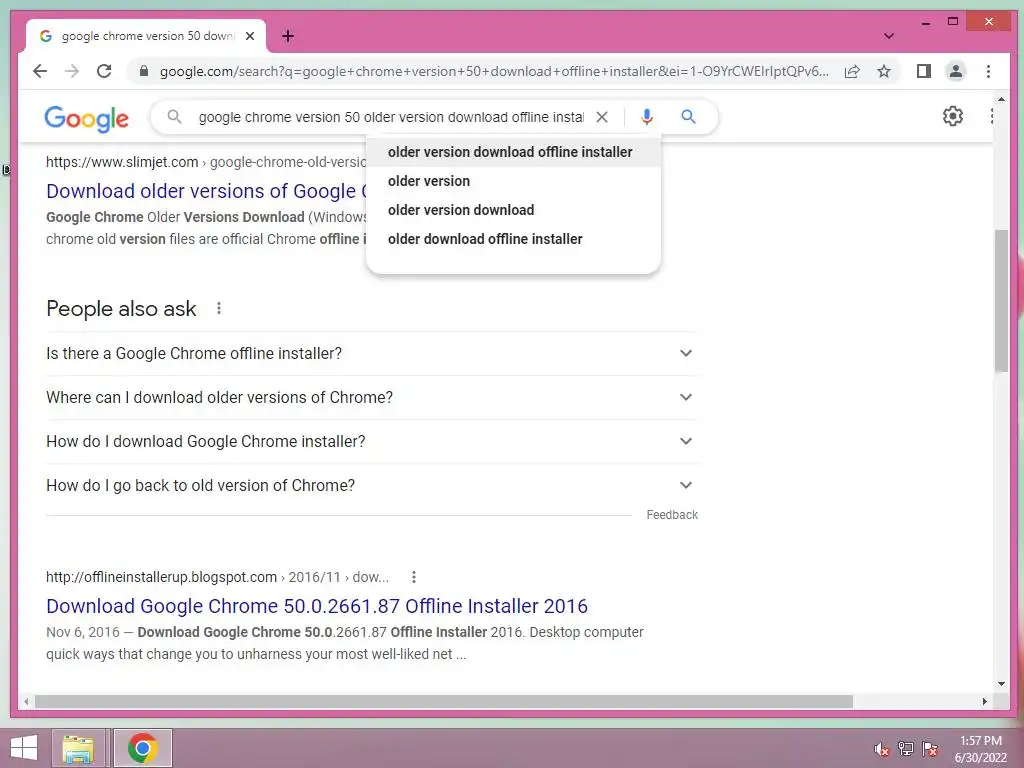Click the Chrome taskbar icon
The height and width of the screenshot is (768, 1024).
[x=142, y=748]
